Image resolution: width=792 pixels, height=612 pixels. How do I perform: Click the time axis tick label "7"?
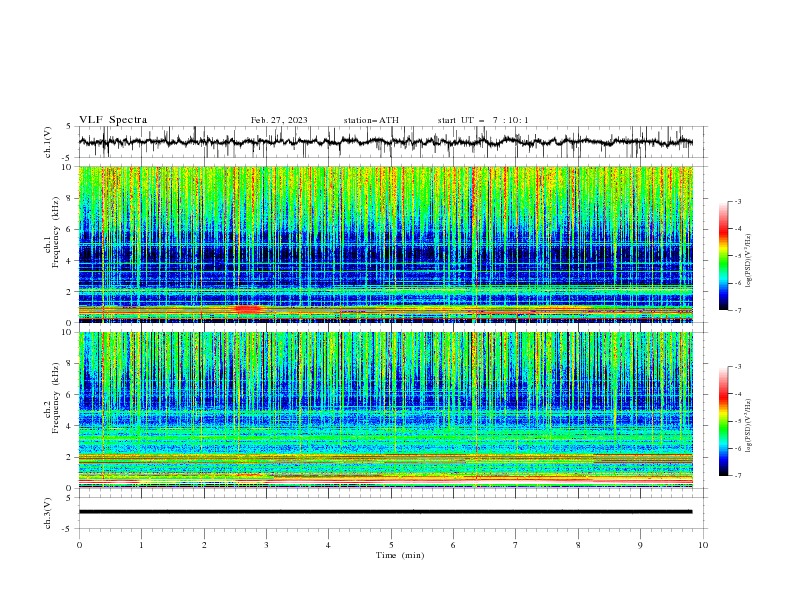tap(516, 545)
